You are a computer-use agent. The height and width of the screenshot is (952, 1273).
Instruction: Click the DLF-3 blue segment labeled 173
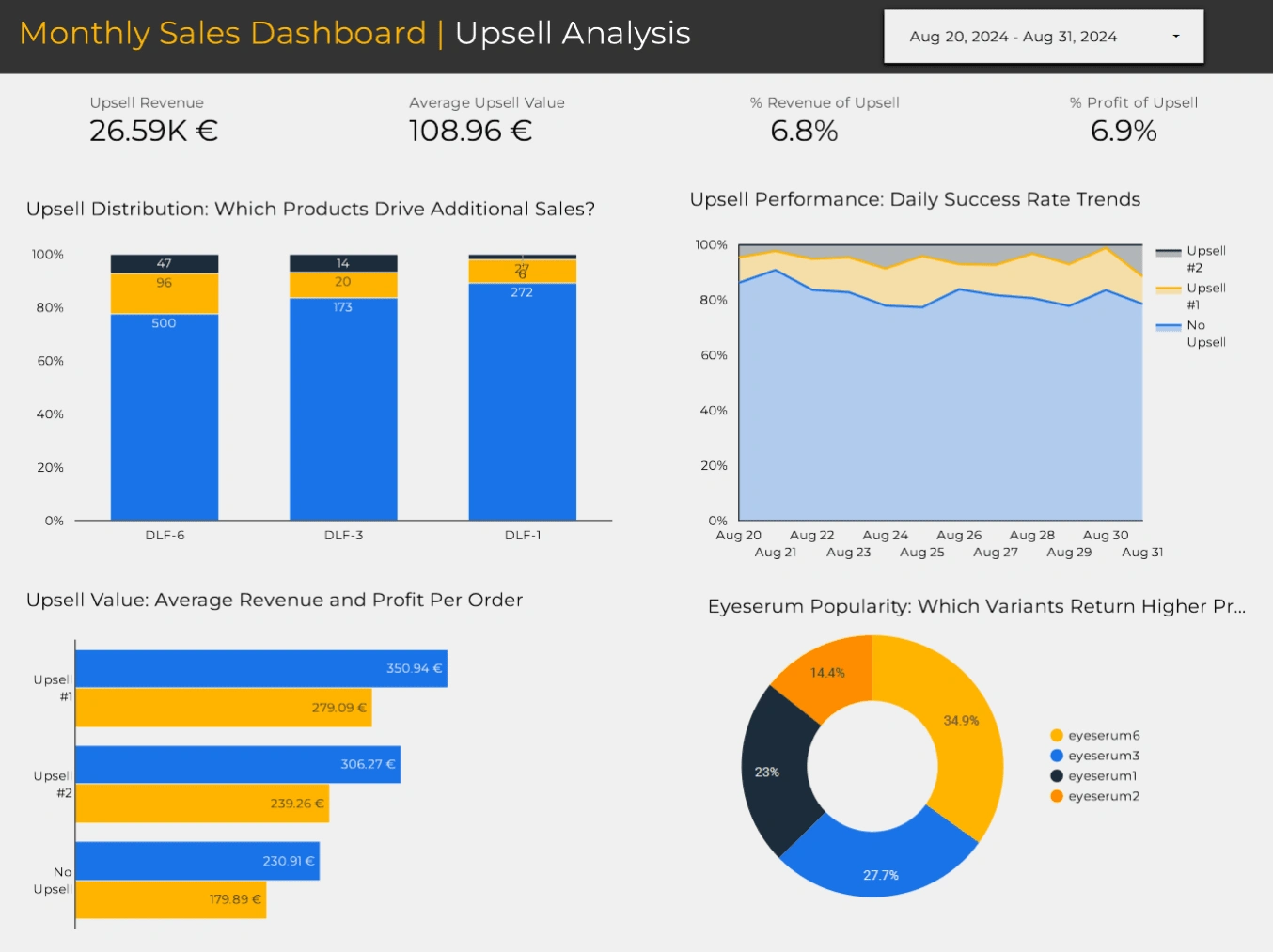343,409
